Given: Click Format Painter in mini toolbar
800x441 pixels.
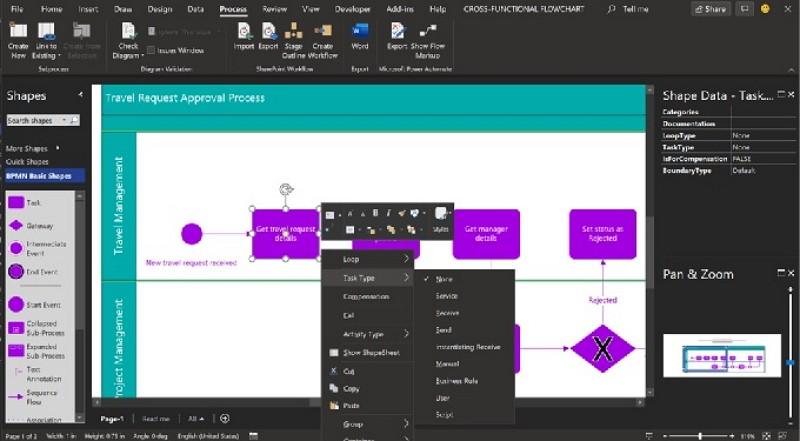Looking at the screenshot, I should tap(401, 213).
